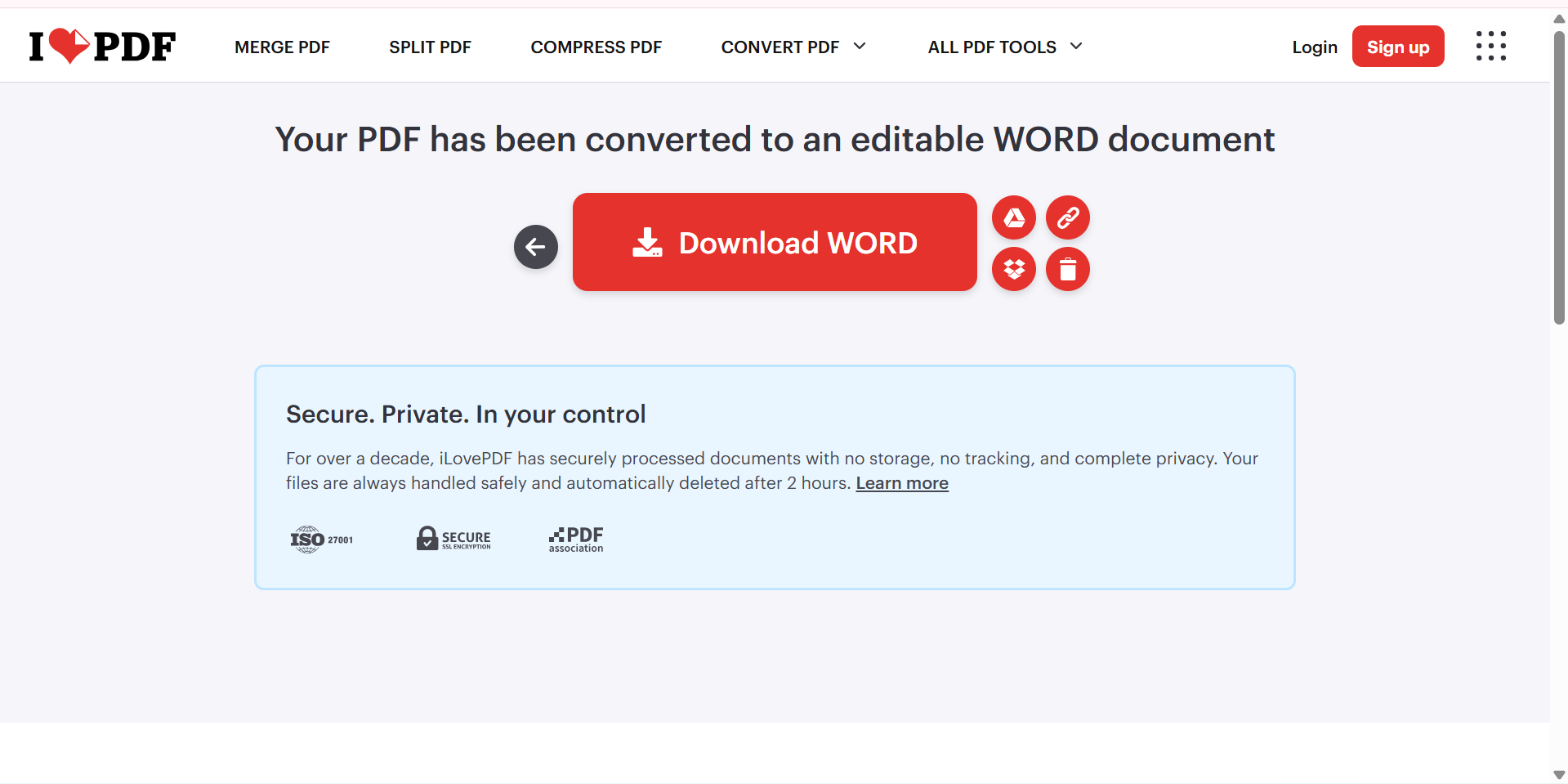Open the nine-dot apps grid menu

pyautogui.click(x=1491, y=46)
